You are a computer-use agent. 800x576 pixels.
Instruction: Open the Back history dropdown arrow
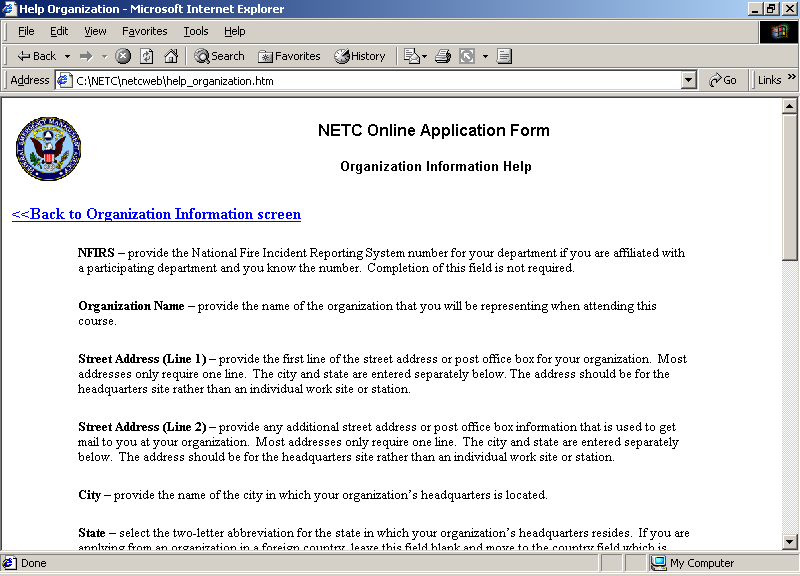[67, 56]
